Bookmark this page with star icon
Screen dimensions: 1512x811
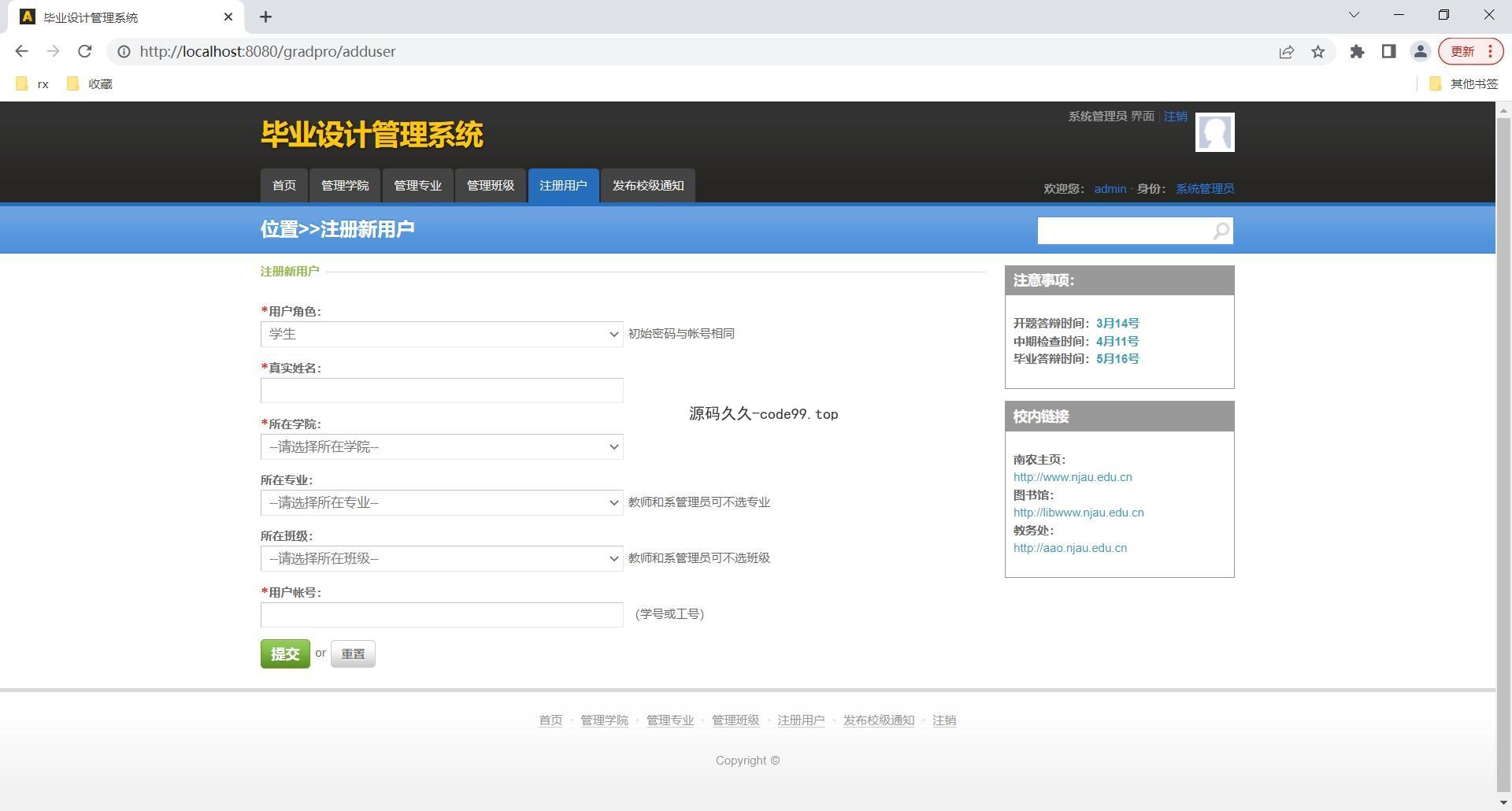point(1318,51)
